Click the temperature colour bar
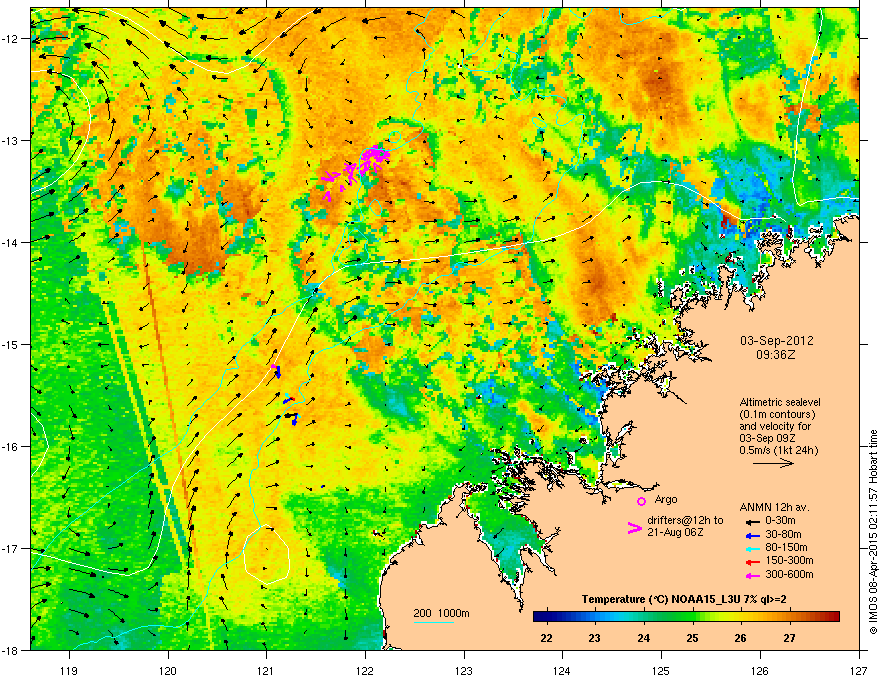Screen dimensions: 880x680 pyautogui.click(x=686, y=616)
